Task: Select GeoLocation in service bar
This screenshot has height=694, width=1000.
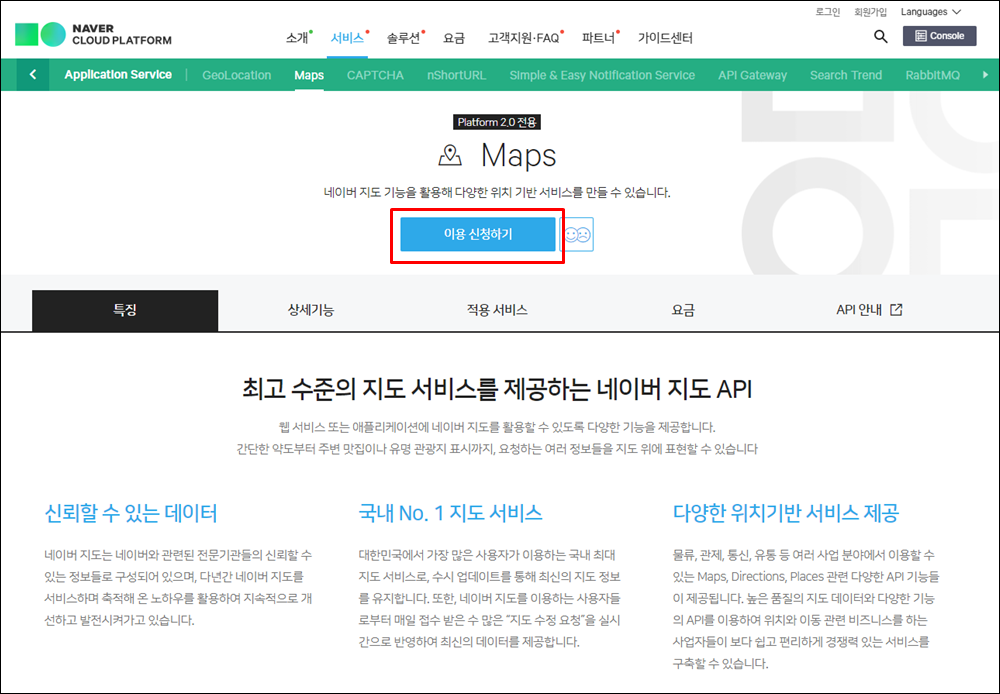Action: 237,75
